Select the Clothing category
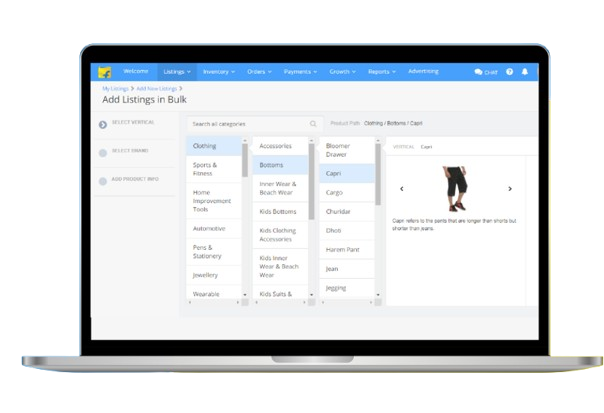Image resolution: width=604 pixels, height=413 pixels. pos(214,146)
